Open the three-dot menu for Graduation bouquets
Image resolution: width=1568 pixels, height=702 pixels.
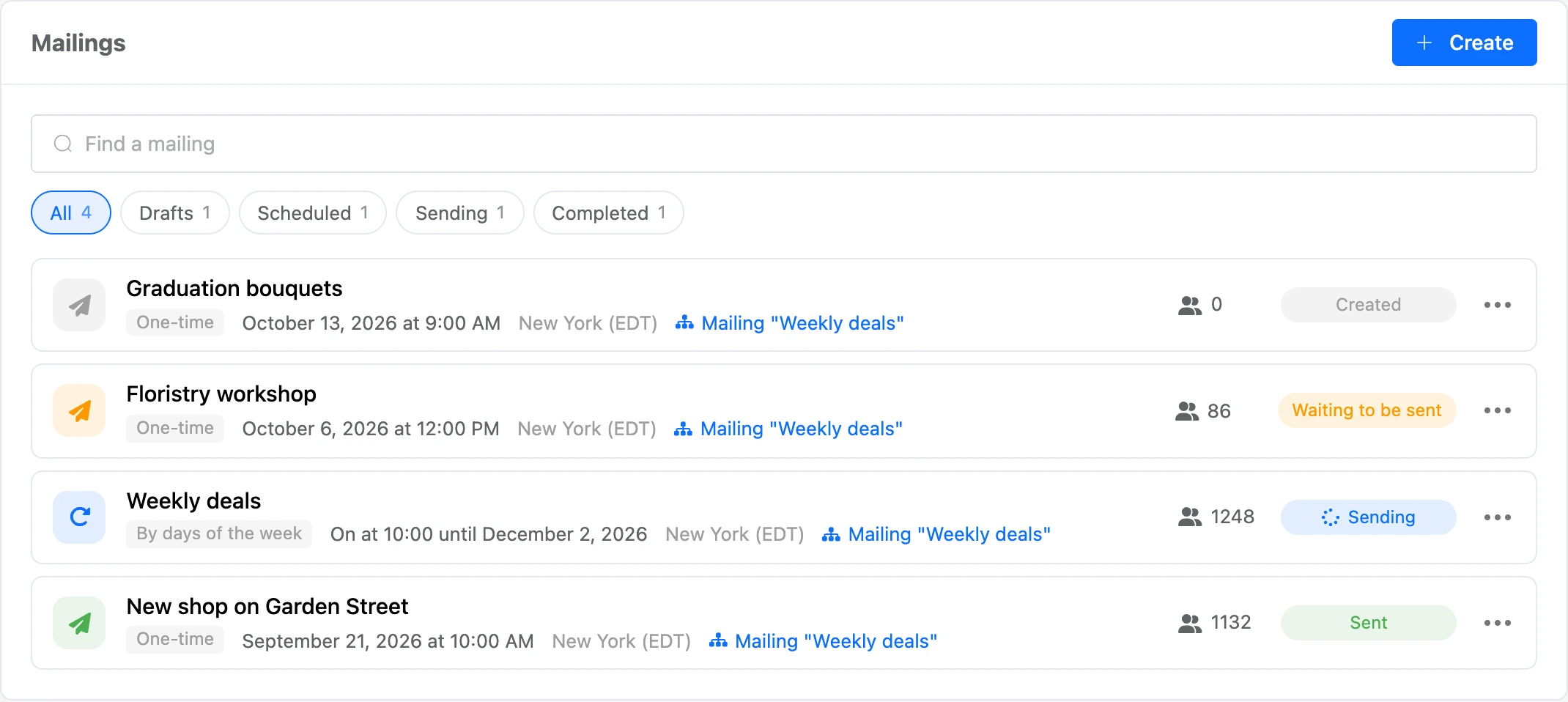(1498, 305)
